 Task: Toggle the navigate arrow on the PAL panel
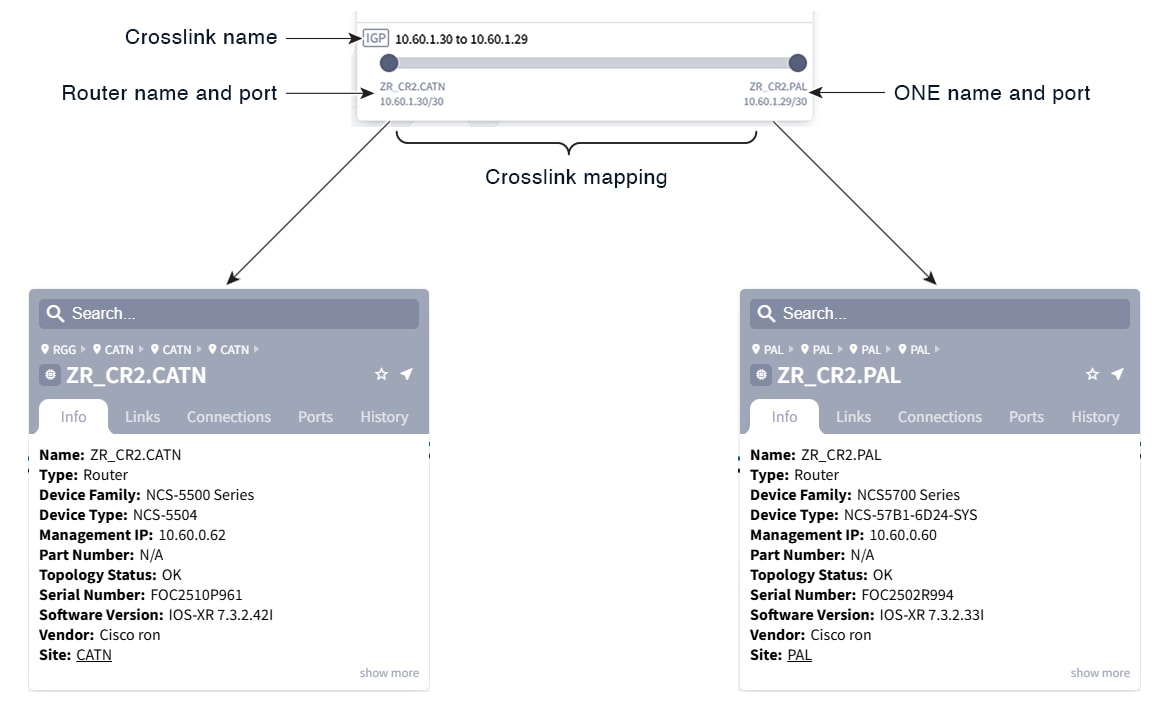1117,374
